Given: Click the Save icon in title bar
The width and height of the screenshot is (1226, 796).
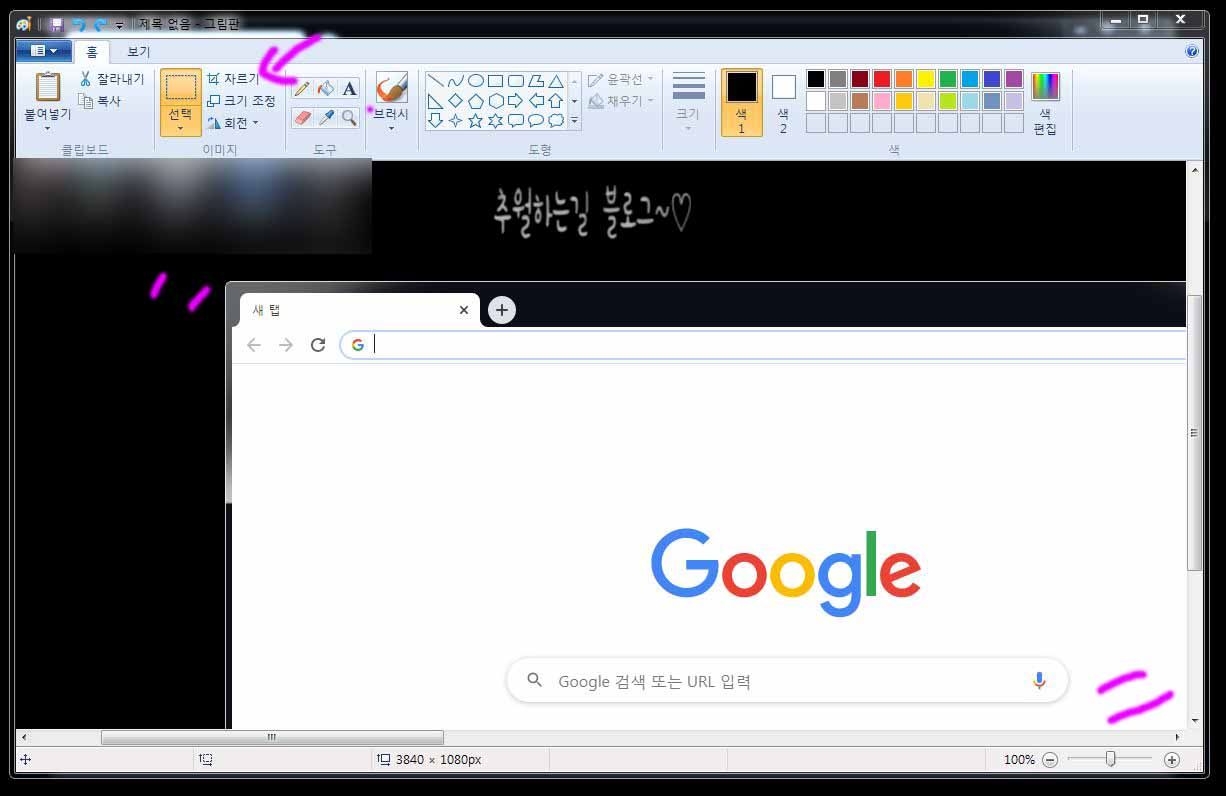Looking at the screenshot, I should point(57,23).
